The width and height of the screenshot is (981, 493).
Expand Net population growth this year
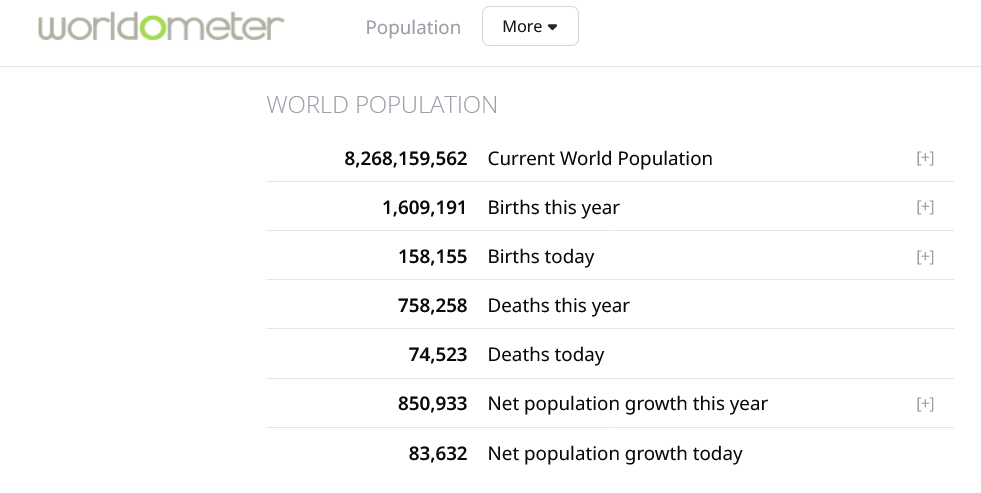925,404
